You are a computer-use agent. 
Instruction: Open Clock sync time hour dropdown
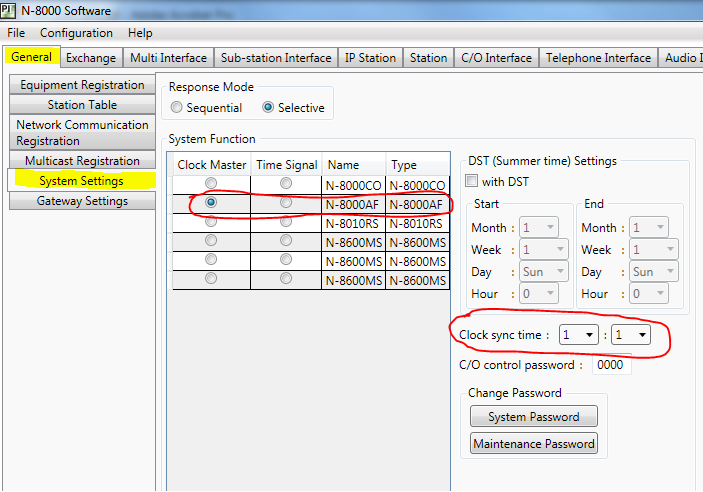[579, 335]
